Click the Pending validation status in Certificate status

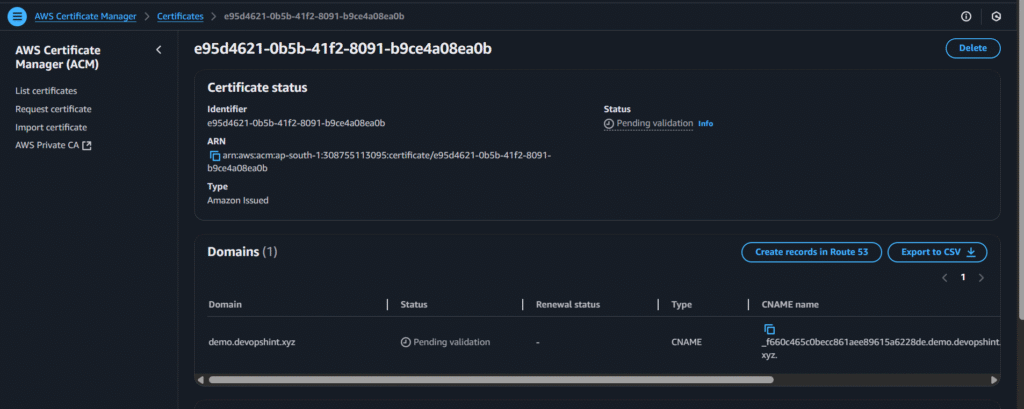pyautogui.click(x=648, y=123)
